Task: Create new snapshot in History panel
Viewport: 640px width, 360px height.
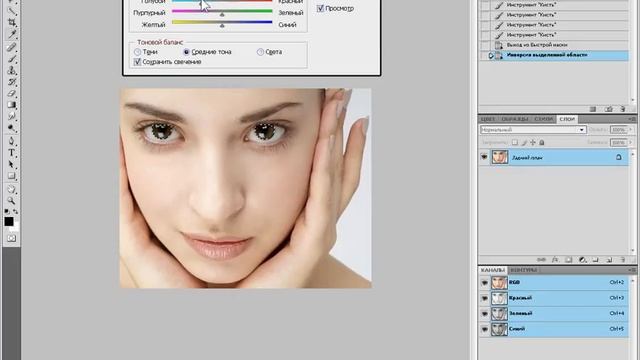Action: (609, 109)
